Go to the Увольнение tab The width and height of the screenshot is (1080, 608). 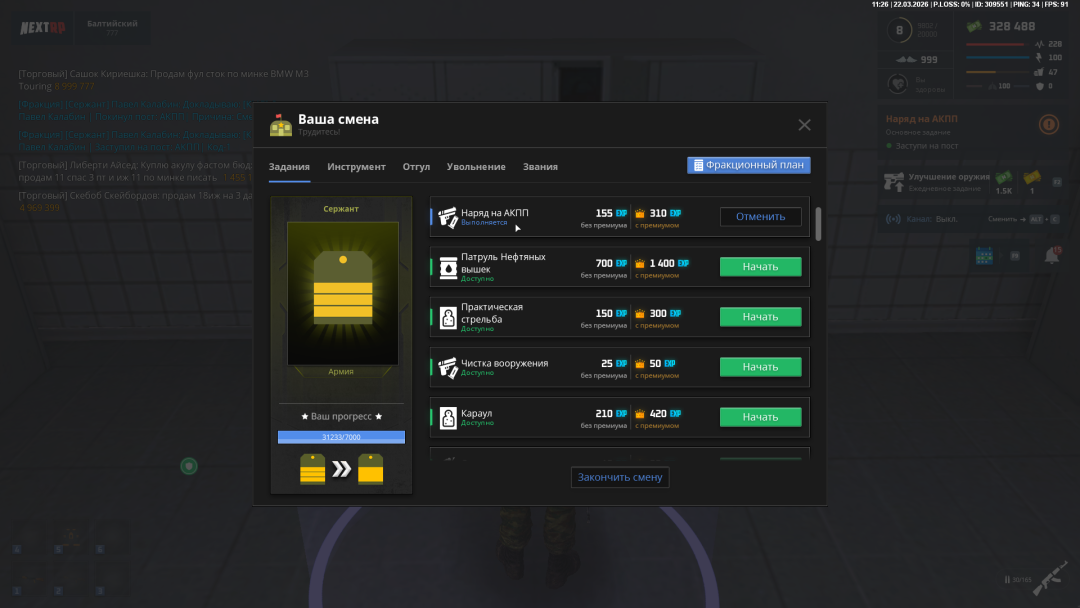pos(476,167)
